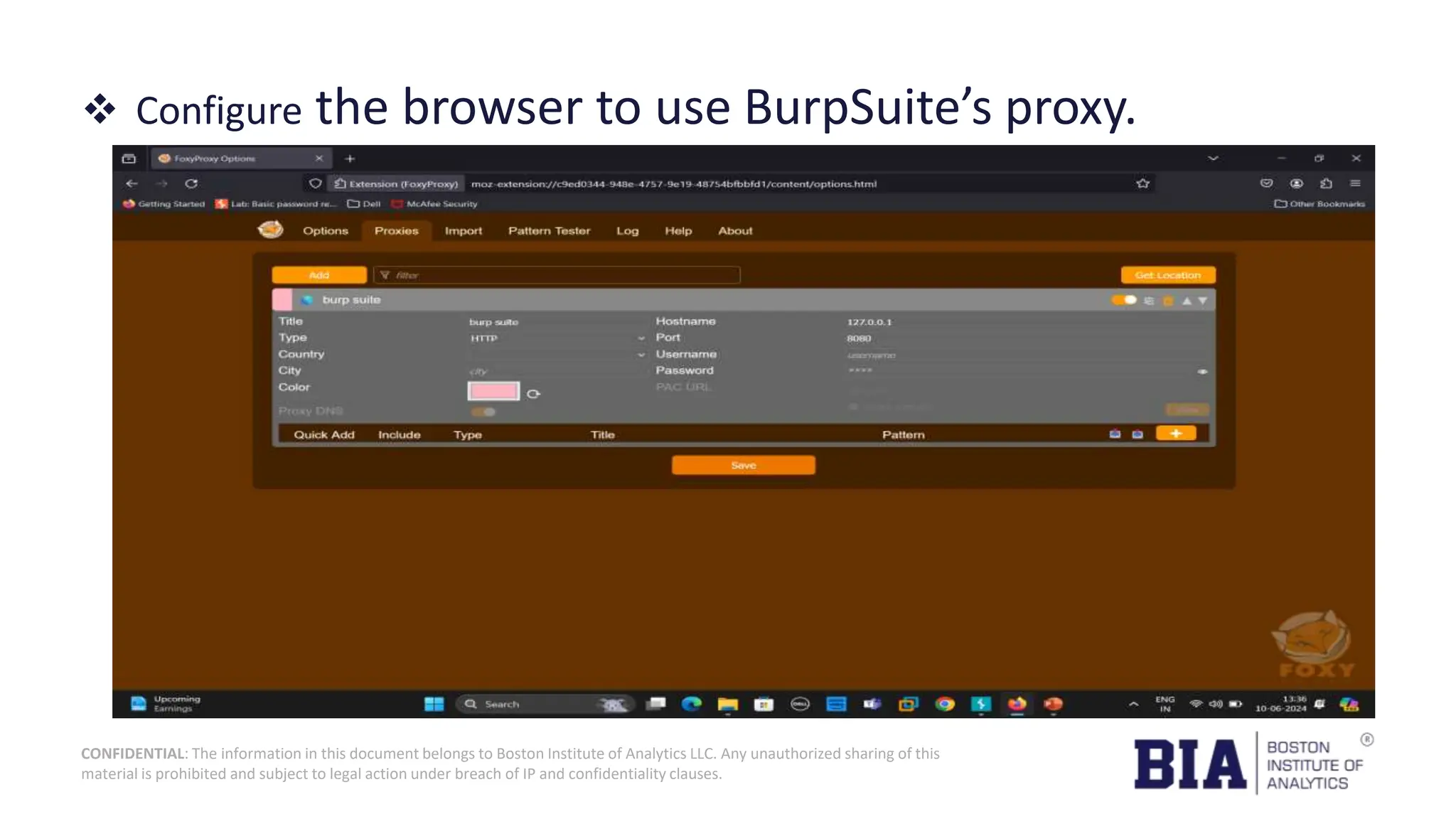Click the first import pattern icon
1456x819 pixels.
pyautogui.click(x=1115, y=434)
